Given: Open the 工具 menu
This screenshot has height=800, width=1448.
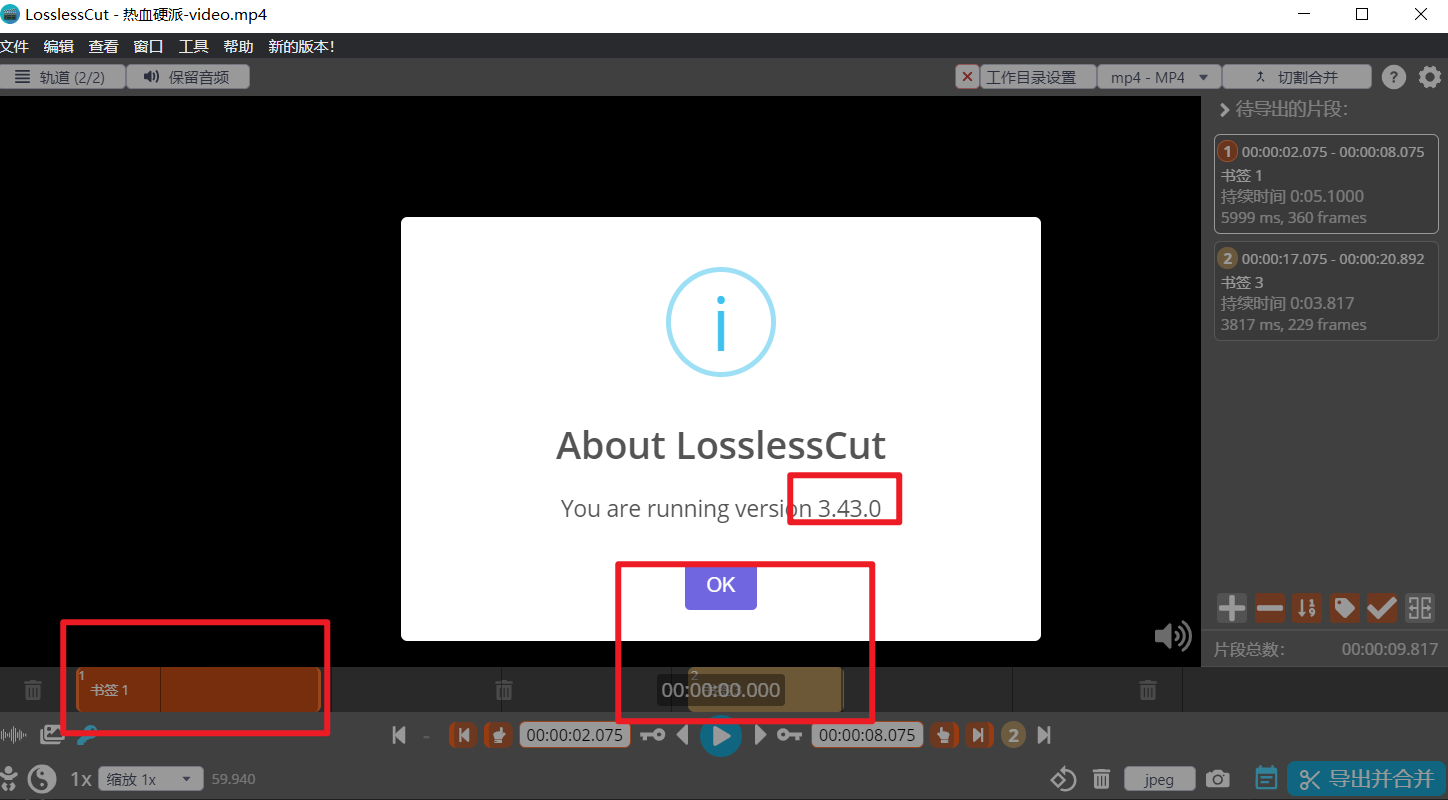Looking at the screenshot, I should pyautogui.click(x=193, y=46).
